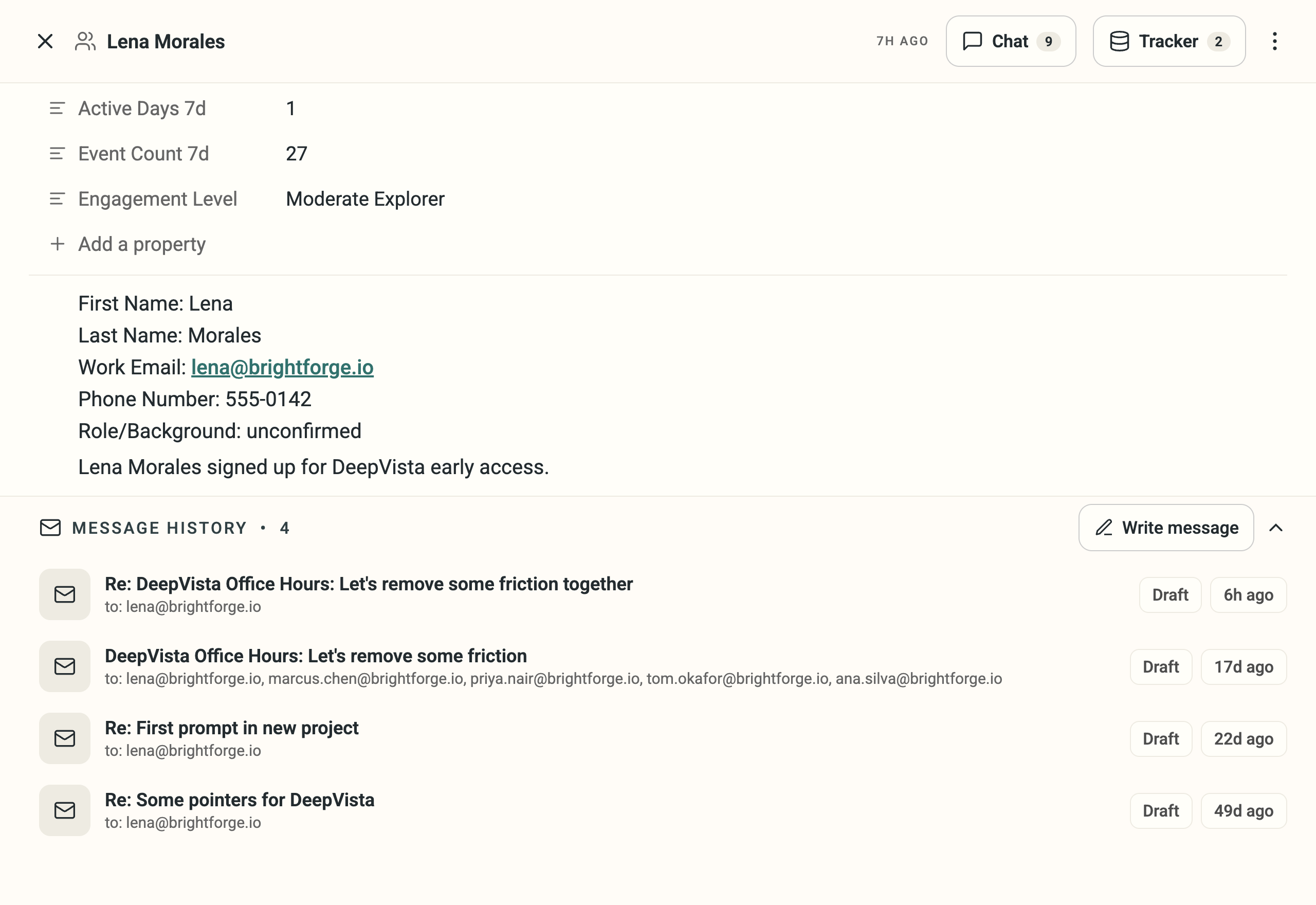
Task: Click the Write message button
Action: [1166, 528]
